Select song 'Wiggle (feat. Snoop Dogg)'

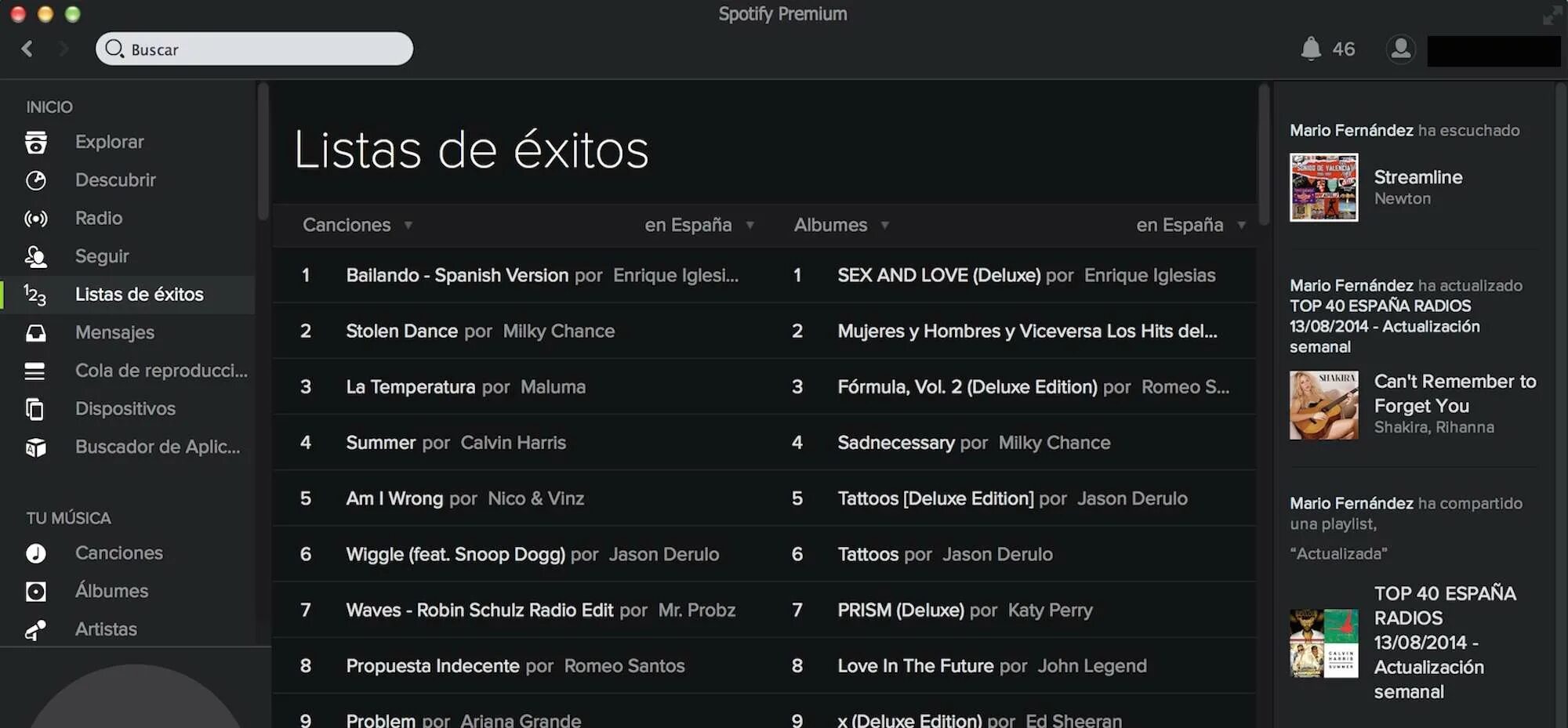[455, 555]
